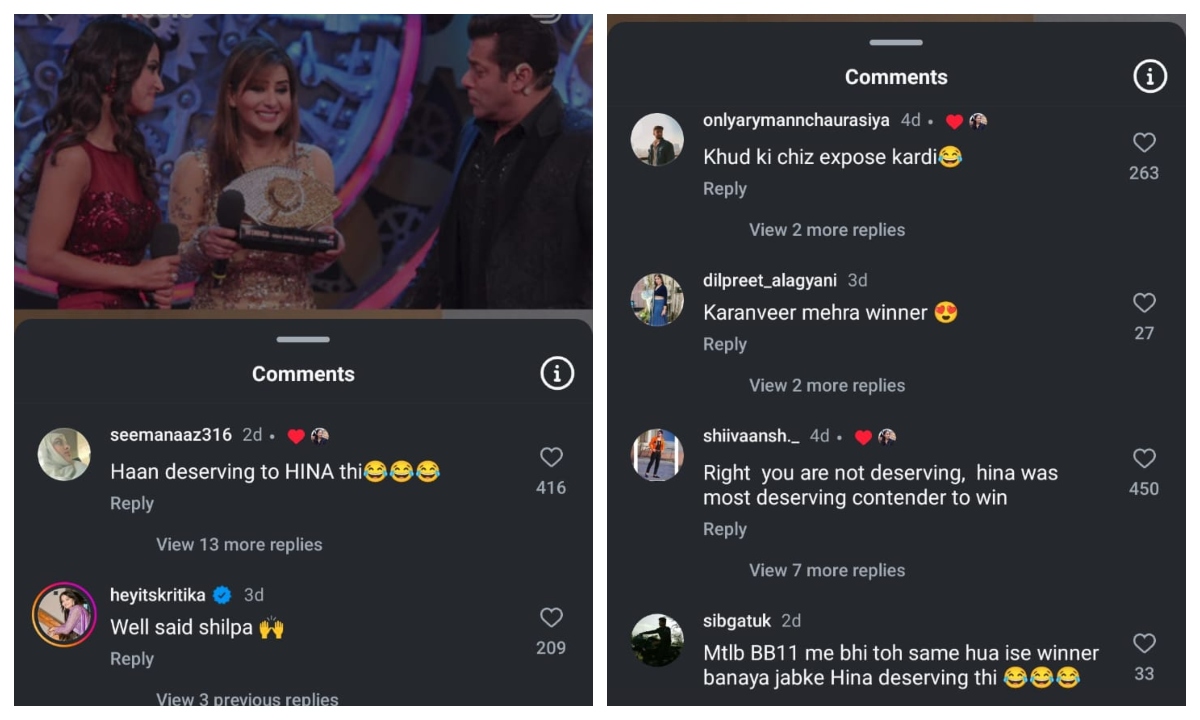
Task: Like heyitskritika's 'Well said shilpa' comment
Action: [x=551, y=618]
